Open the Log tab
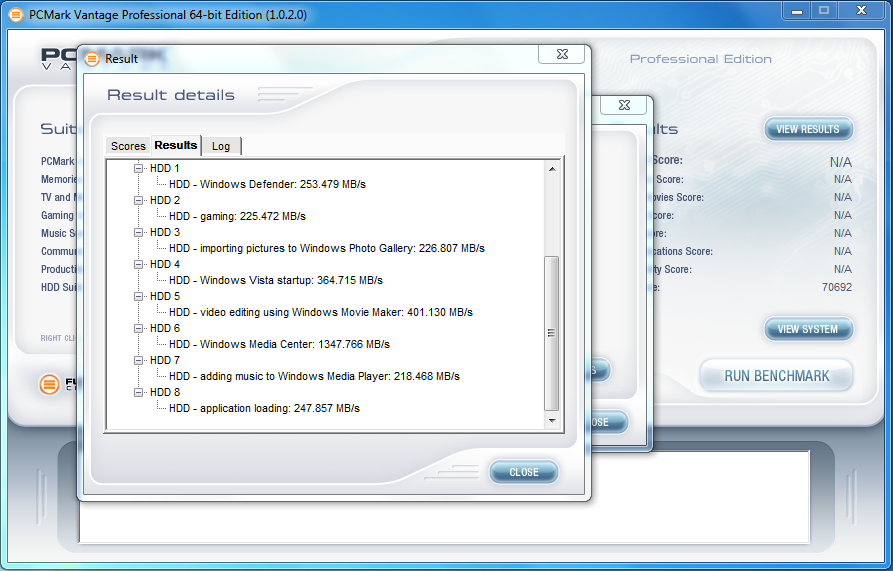 pyautogui.click(x=221, y=146)
